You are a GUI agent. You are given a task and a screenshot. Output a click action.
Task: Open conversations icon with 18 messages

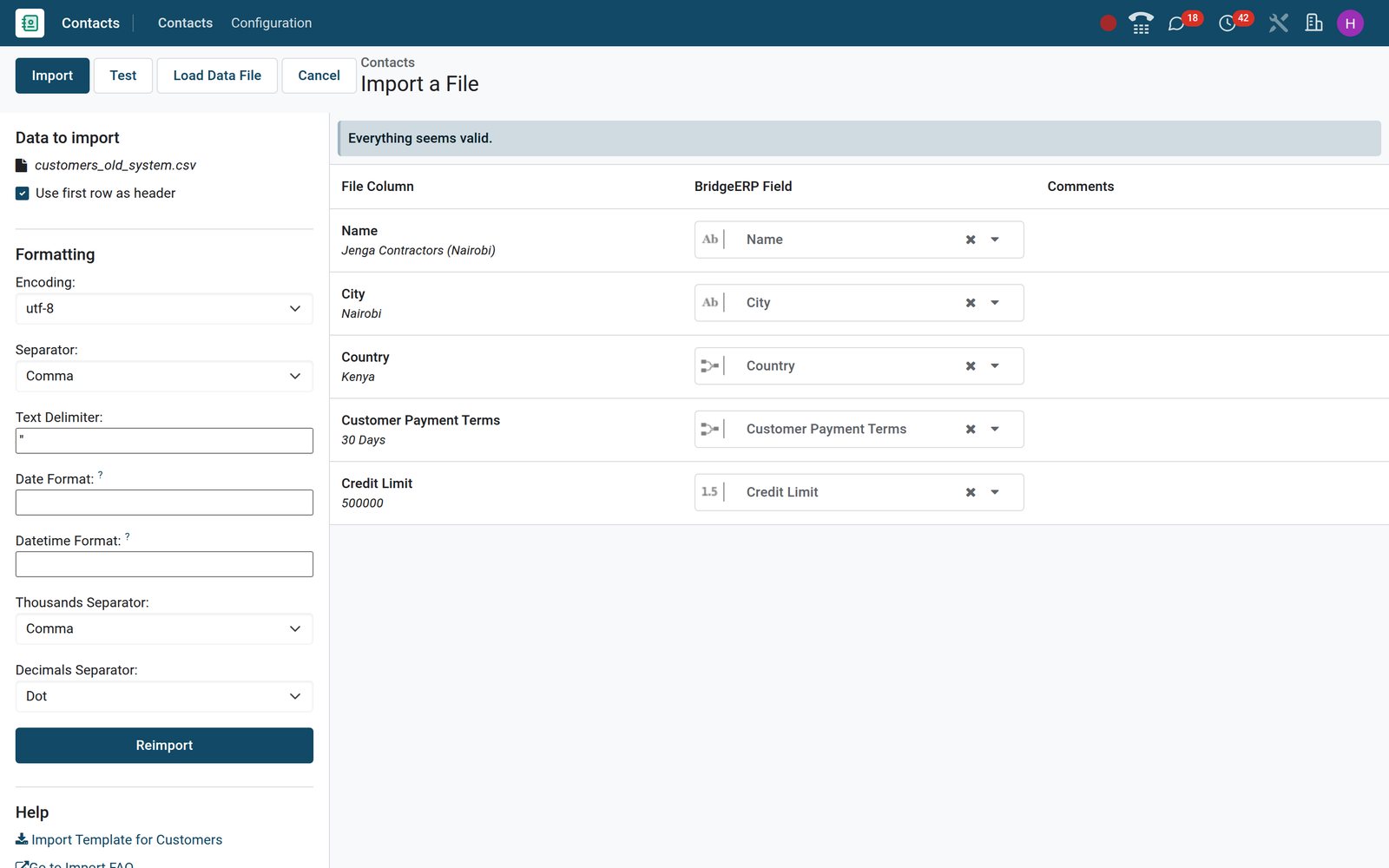click(1177, 23)
